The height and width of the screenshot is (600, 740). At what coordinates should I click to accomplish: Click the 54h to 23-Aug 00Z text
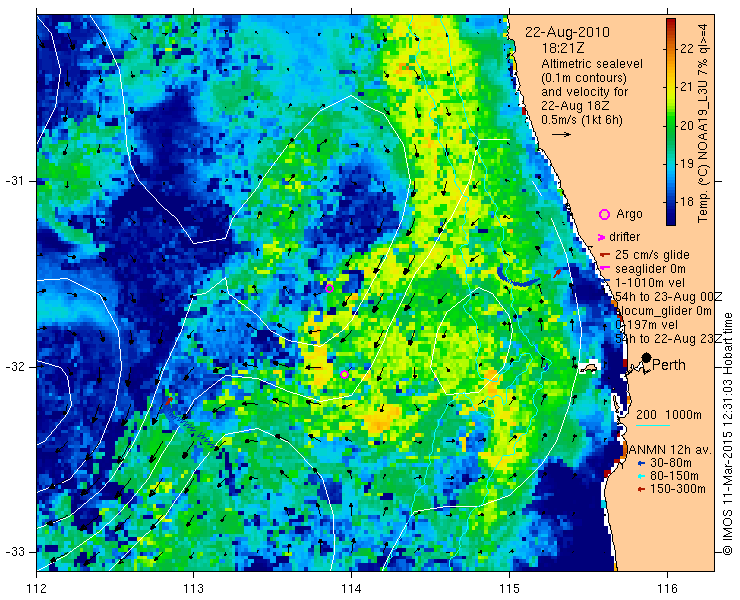click(x=669, y=297)
